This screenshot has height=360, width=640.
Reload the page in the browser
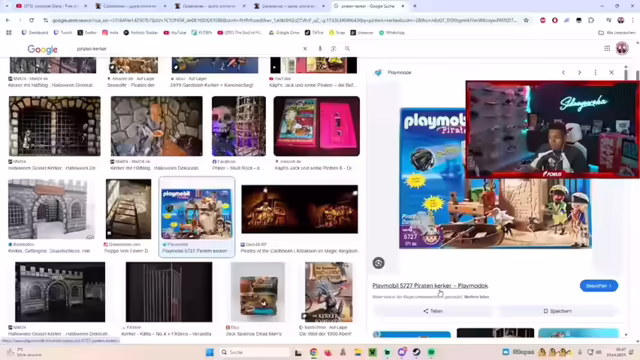31,20
